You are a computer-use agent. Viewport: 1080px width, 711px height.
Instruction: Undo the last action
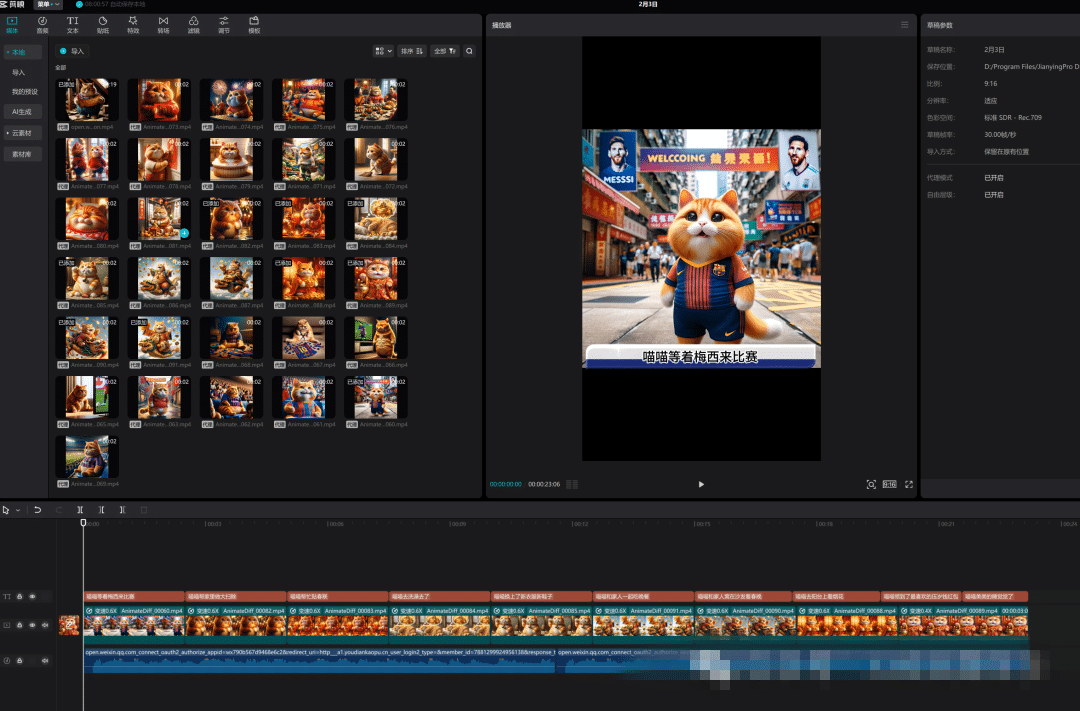[x=38, y=510]
